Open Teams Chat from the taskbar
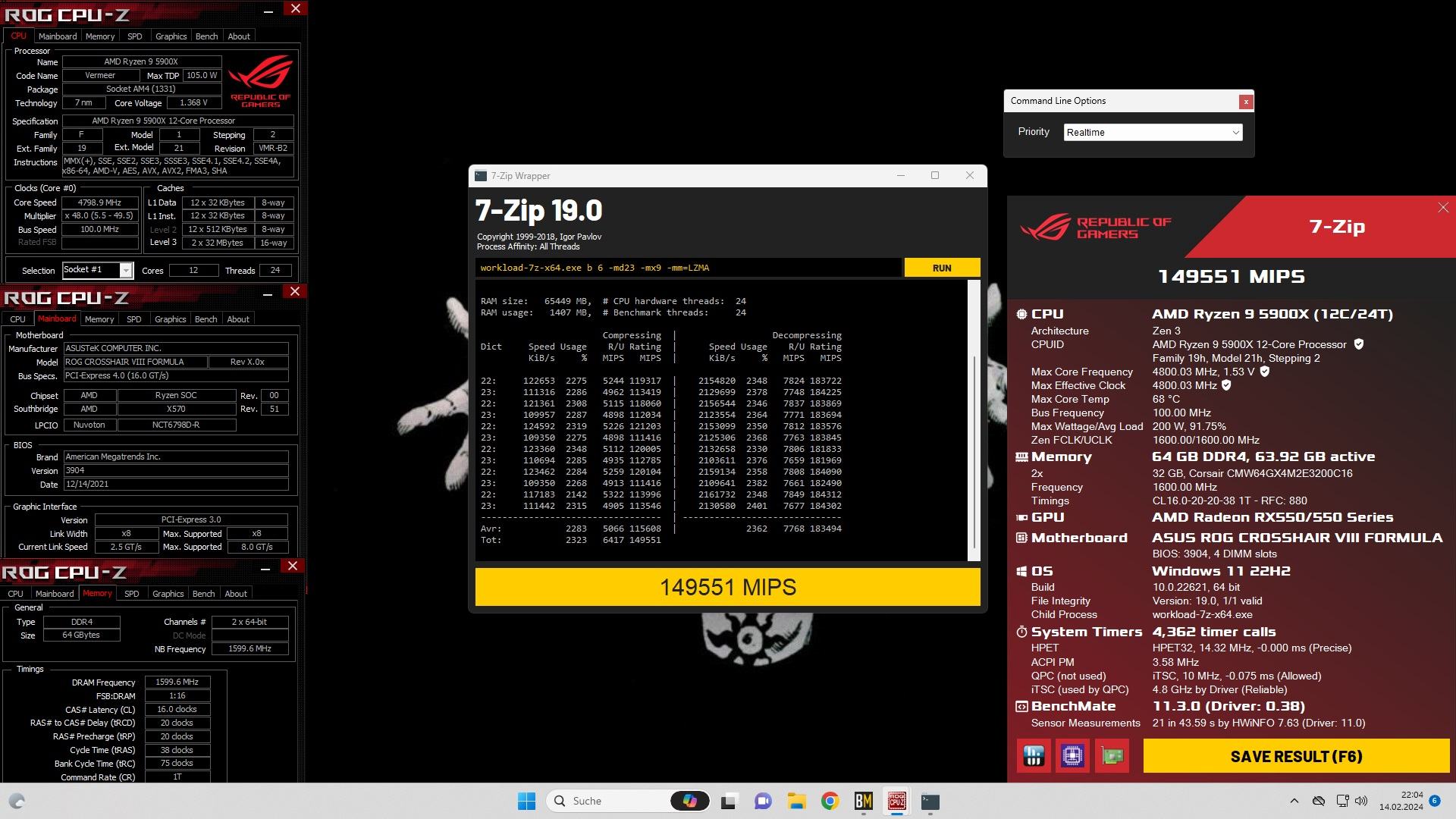This screenshot has height=819, width=1456. tap(762, 801)
